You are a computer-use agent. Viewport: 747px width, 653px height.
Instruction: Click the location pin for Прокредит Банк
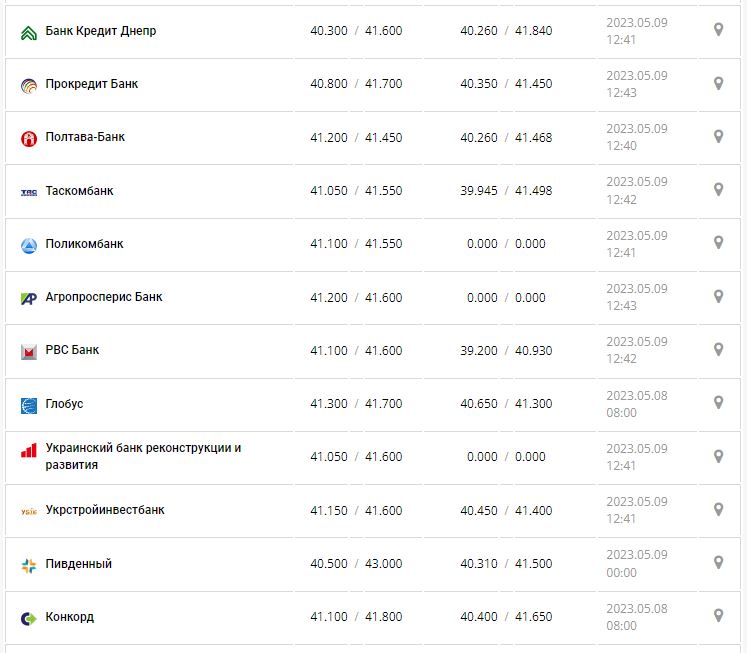pos(718,83)
